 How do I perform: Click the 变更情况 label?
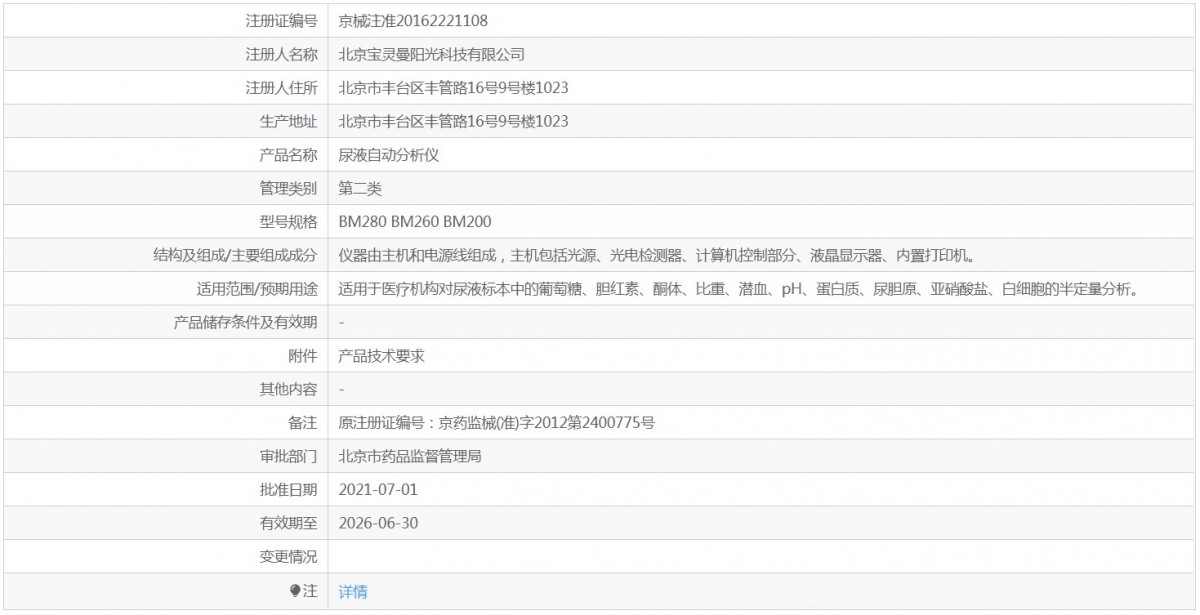tap(289, 557)
